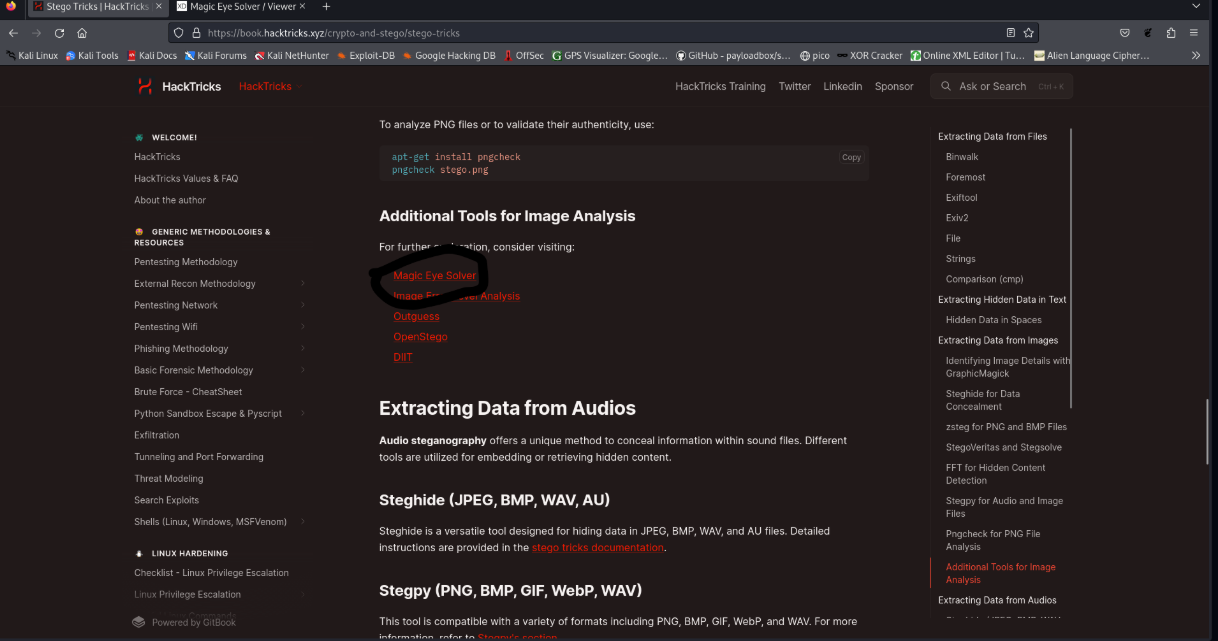The height and width of the screenshot is (641, 1218).
Task: Jump to Binwalk in page outline
Action: [x=962, y=157]
